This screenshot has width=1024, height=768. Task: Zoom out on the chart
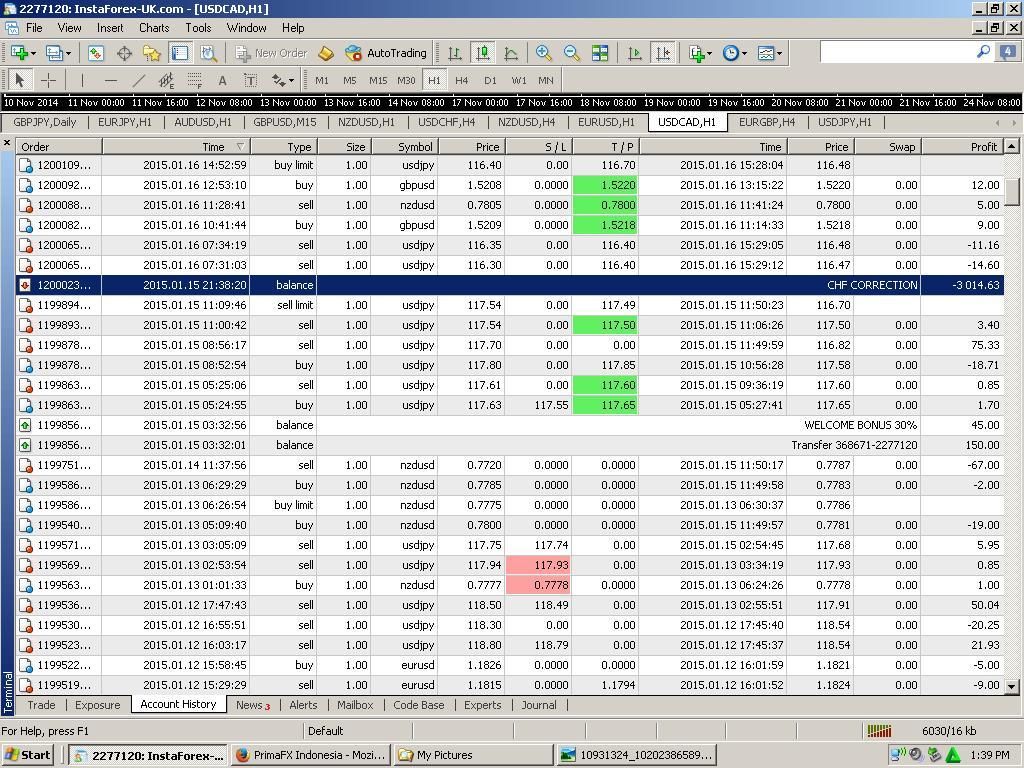[x=571, y=53]
